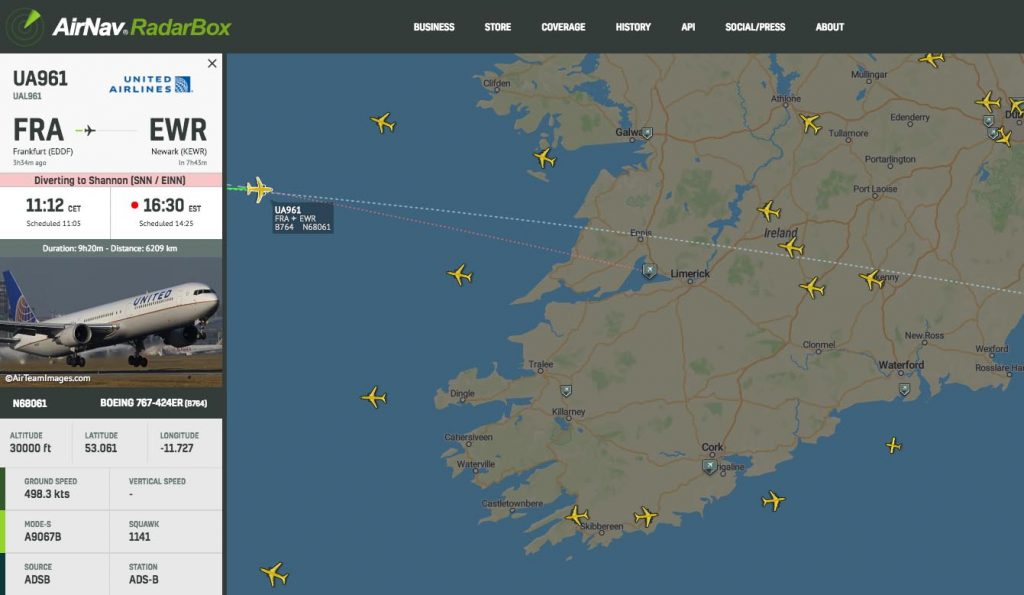The height and width of the screenshot is (595, 1024).
Task: Click the UA961 flight number heading
Action: click(x=40, y=78)
